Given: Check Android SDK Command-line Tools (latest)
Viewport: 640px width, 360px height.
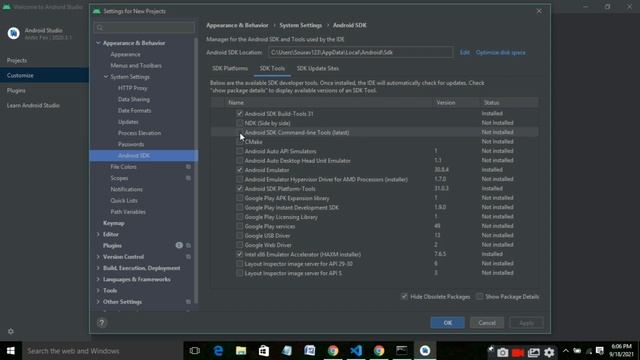Looking at the screenshot, I should pos(240,132).
